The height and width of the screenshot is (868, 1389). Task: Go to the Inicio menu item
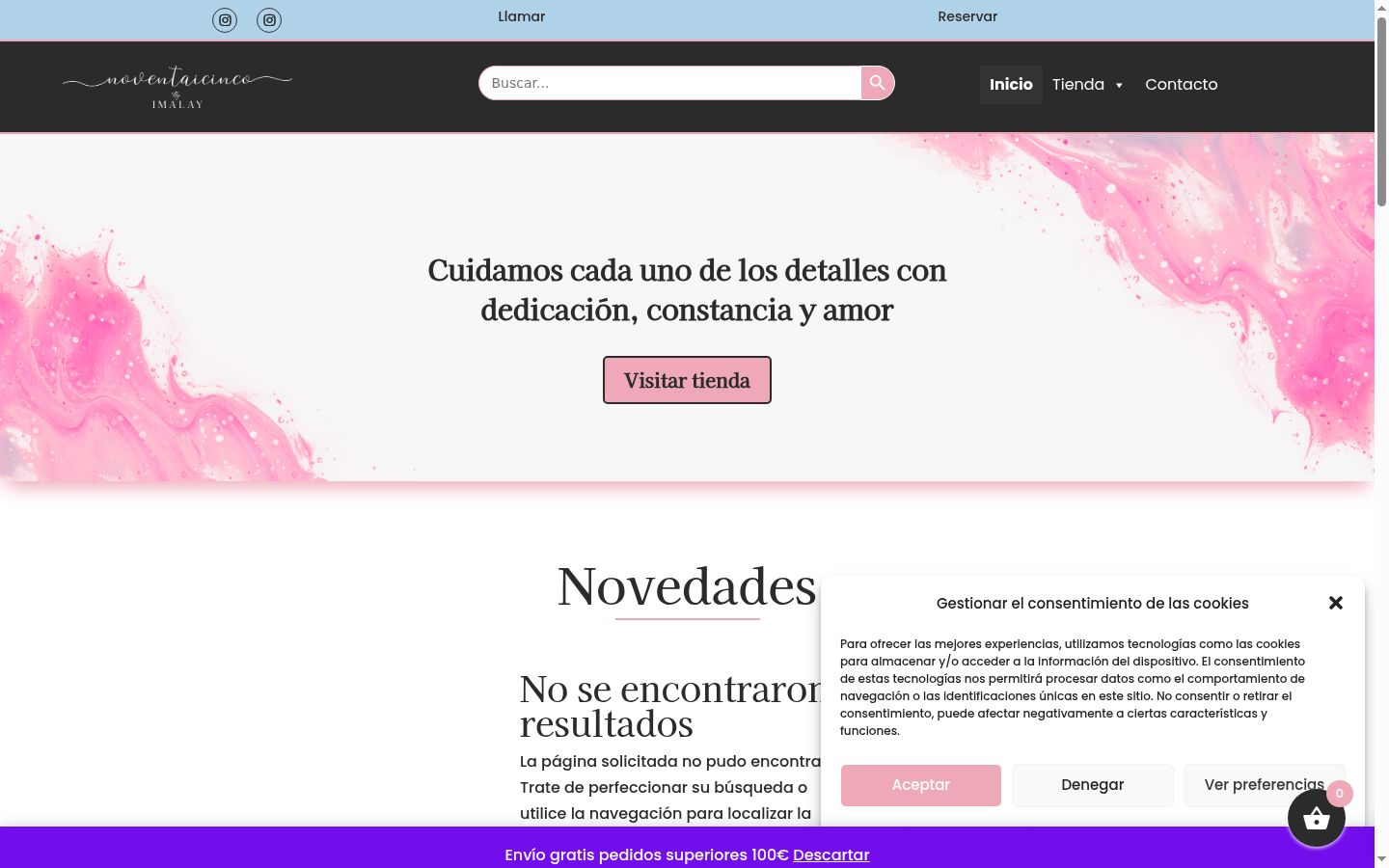(x=1011, y=85)
